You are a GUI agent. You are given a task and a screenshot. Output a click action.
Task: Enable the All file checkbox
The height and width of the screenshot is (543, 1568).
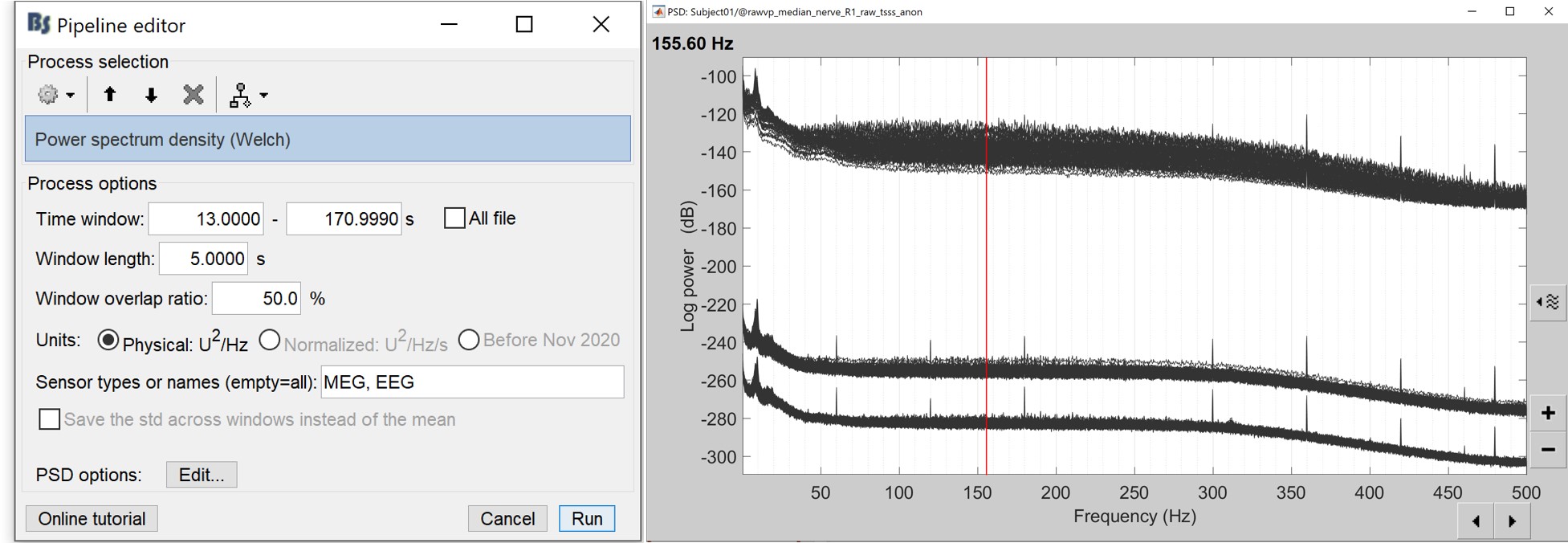click(454, 218)
